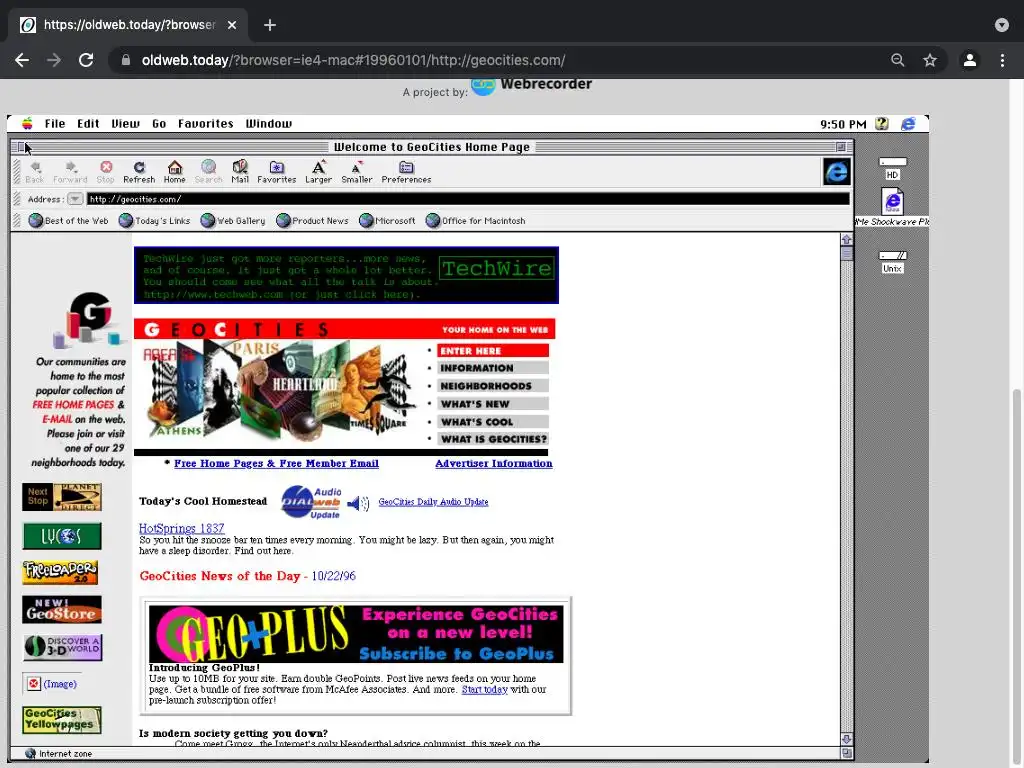
Task: Bookmark the page with Chrome star icon
Action: tap(930, 60)
